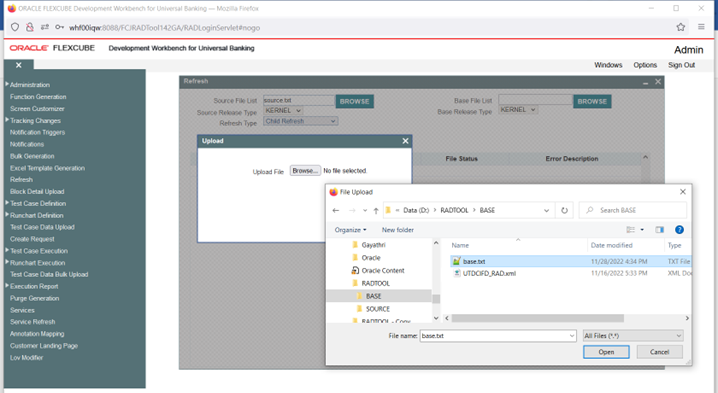
Task: Open the Organize menu
Action: click(x=350, y=229)
